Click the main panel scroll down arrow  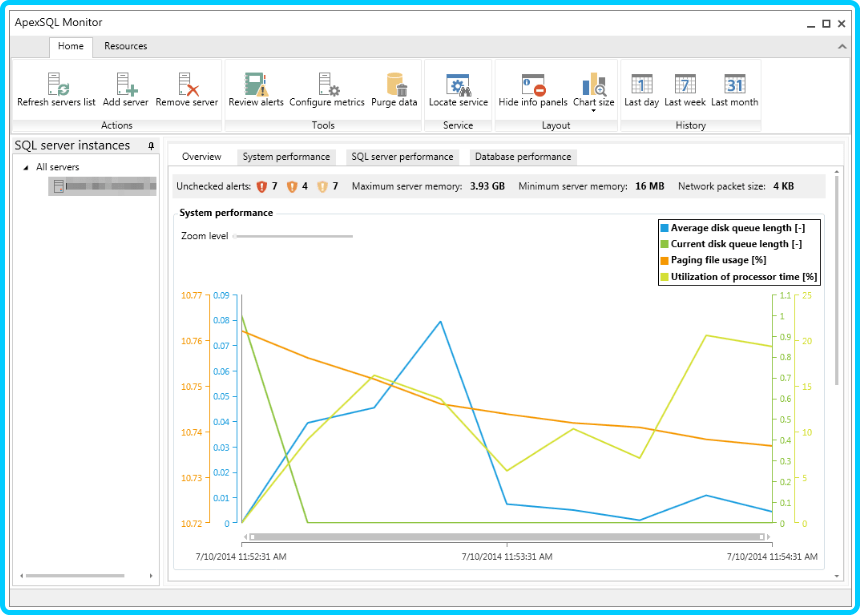(836, 576)
